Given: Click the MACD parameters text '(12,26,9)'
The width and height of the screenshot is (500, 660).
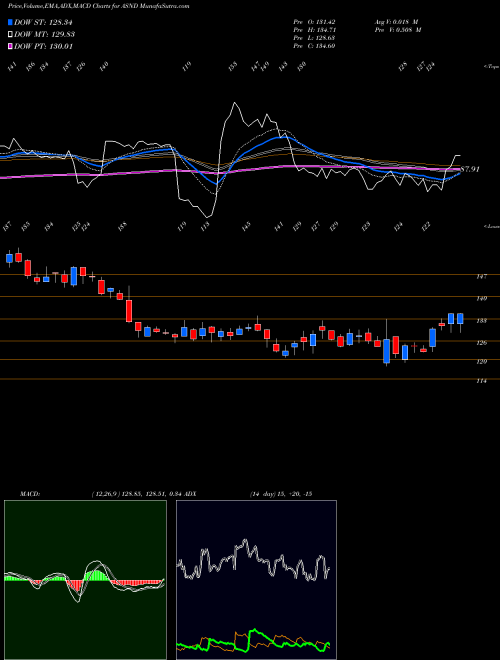Looking at the screenshot, I should pyautogui.click(x=106, y=494).
